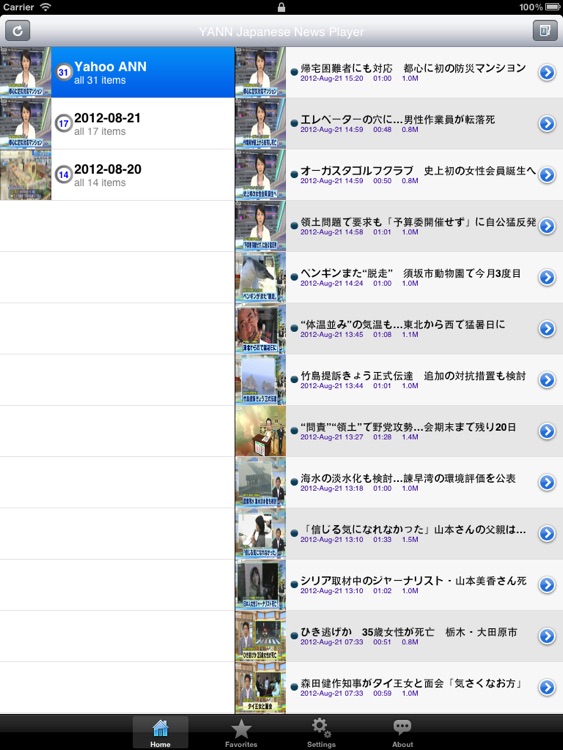Viewport: 563px width, 750px height.
Task: Tap the 問責 領土 news thumbnail
Action: click(261, 431)
